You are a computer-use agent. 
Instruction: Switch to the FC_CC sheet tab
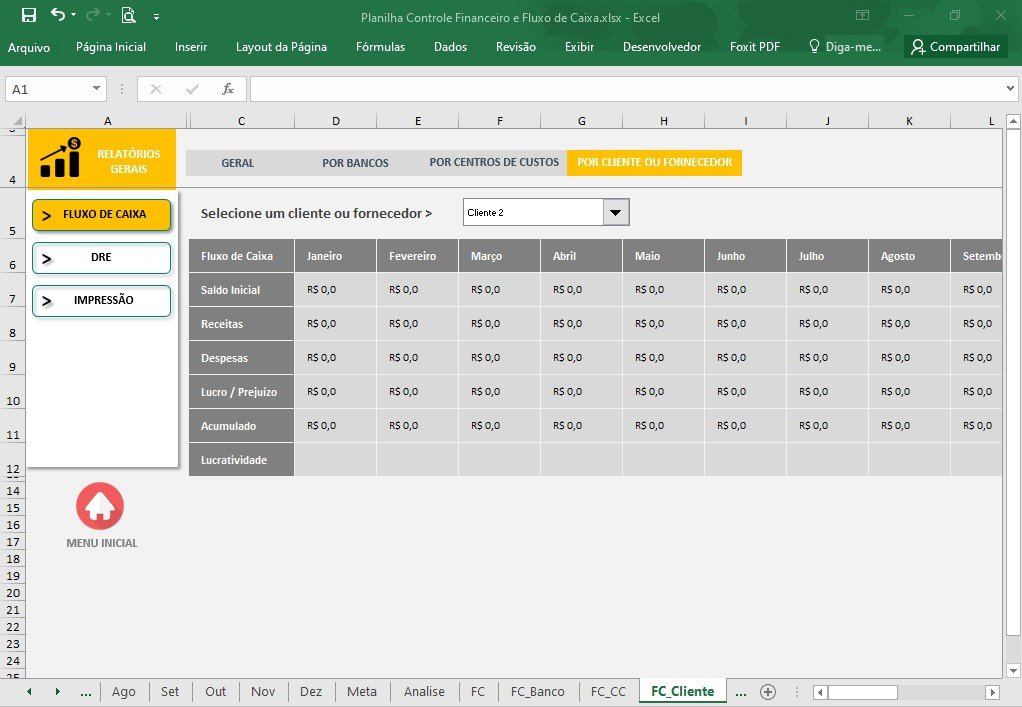click(x=608, y=691)
